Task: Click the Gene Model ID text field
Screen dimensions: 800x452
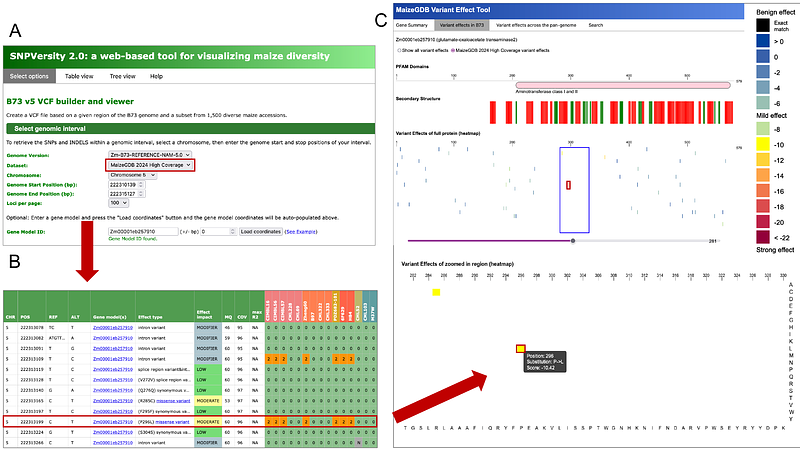Action: tap(143, 232)
